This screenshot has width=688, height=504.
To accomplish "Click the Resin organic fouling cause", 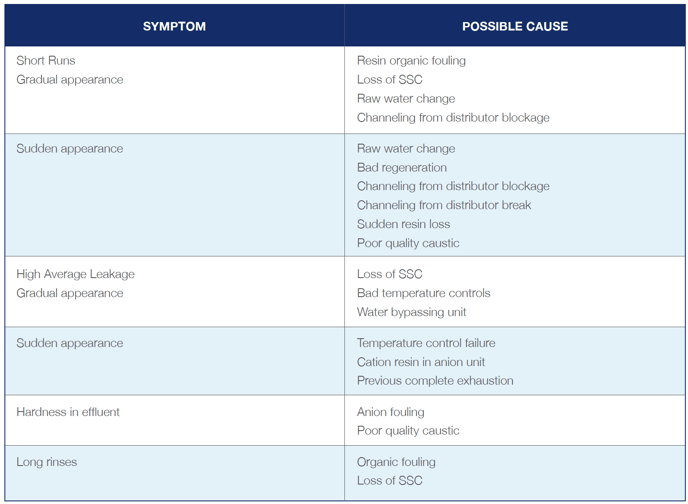I will (411, 61).
